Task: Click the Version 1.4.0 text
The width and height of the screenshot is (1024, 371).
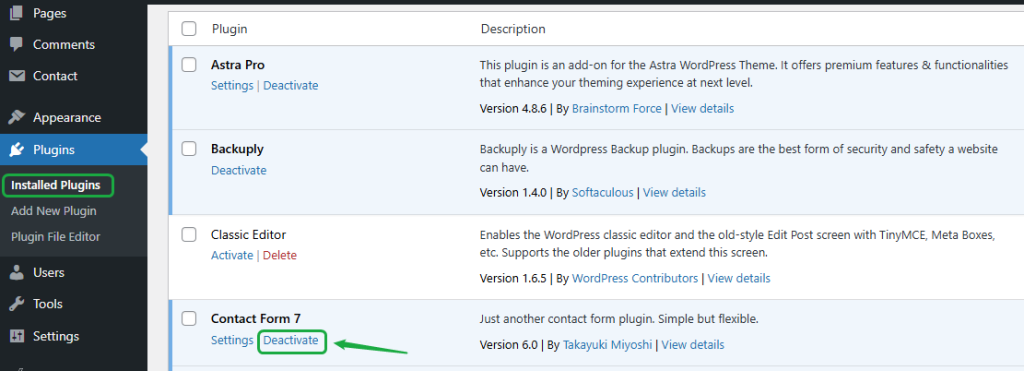Action: [514, 193]
